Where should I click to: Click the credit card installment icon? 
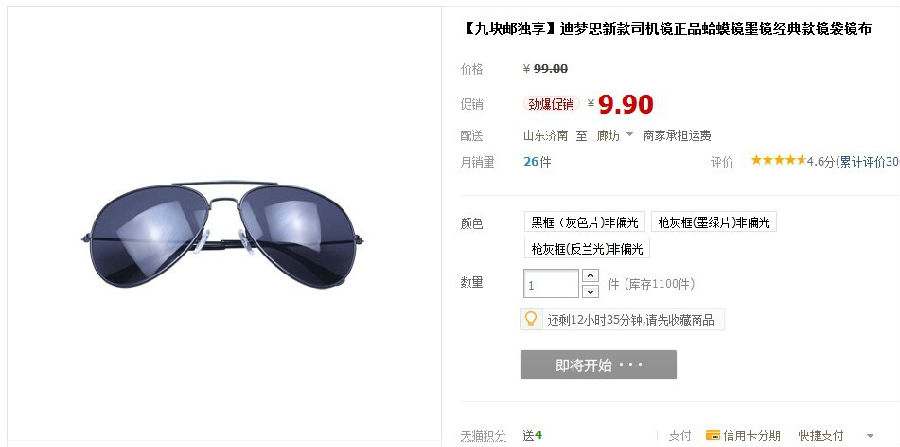pos(712,435)
